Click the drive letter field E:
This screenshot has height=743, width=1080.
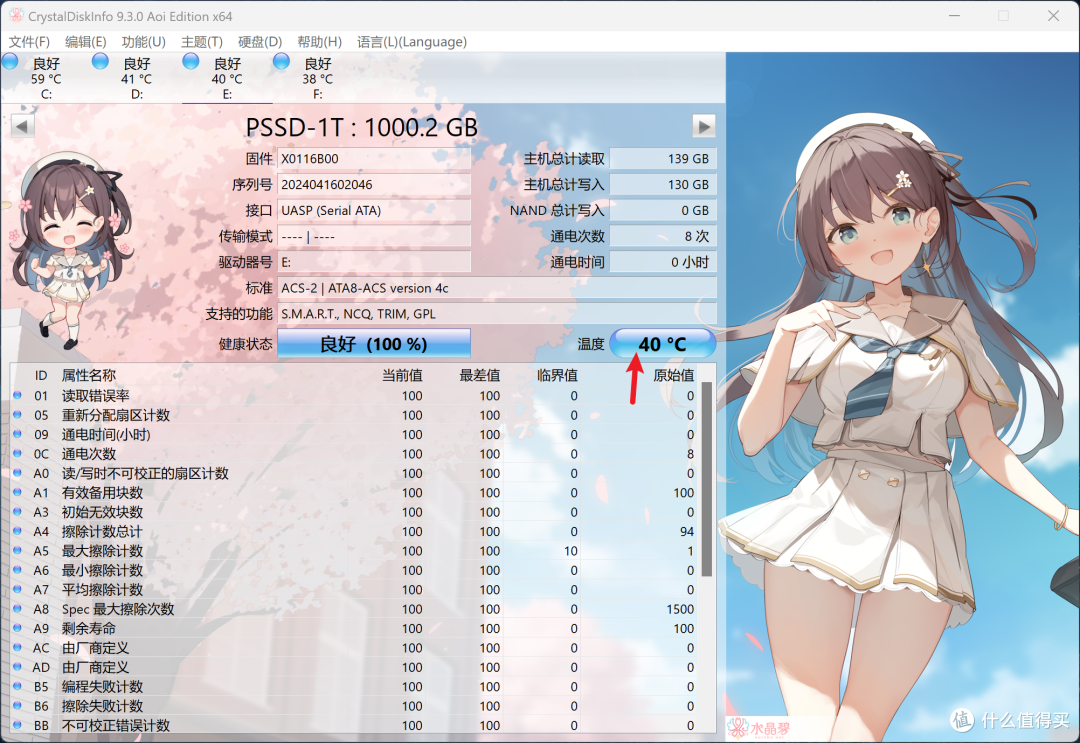(x=374, y=262)
